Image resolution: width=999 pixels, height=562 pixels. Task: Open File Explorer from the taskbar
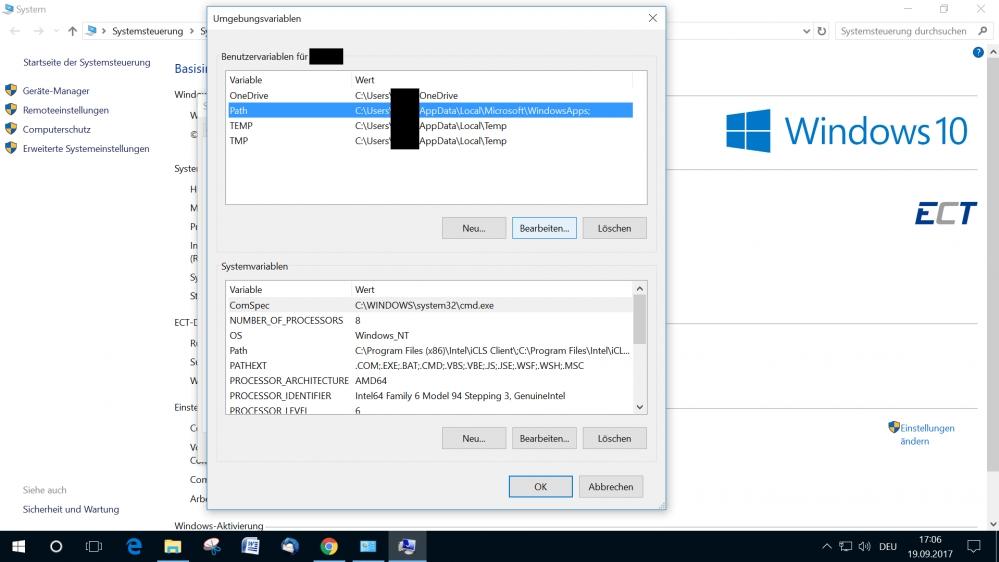click(x=172, y=546)
